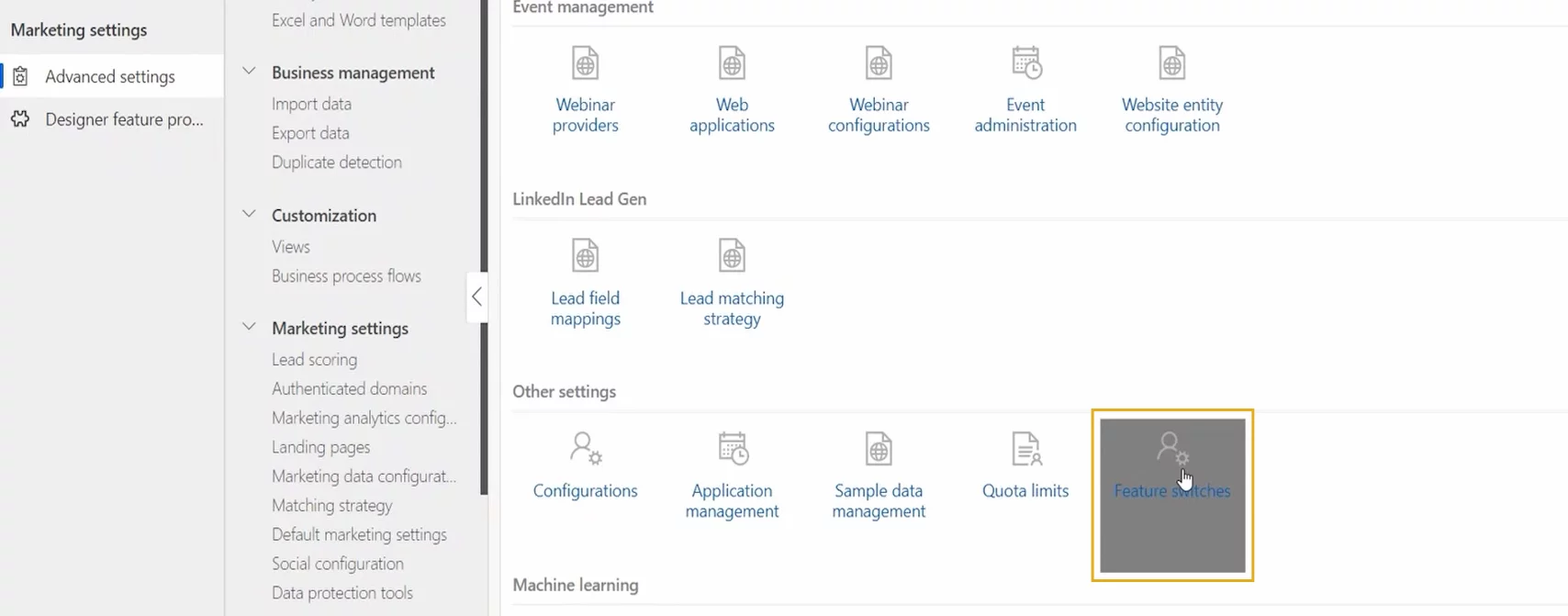Click the settings list vertical scrollbar

point(485,248)
